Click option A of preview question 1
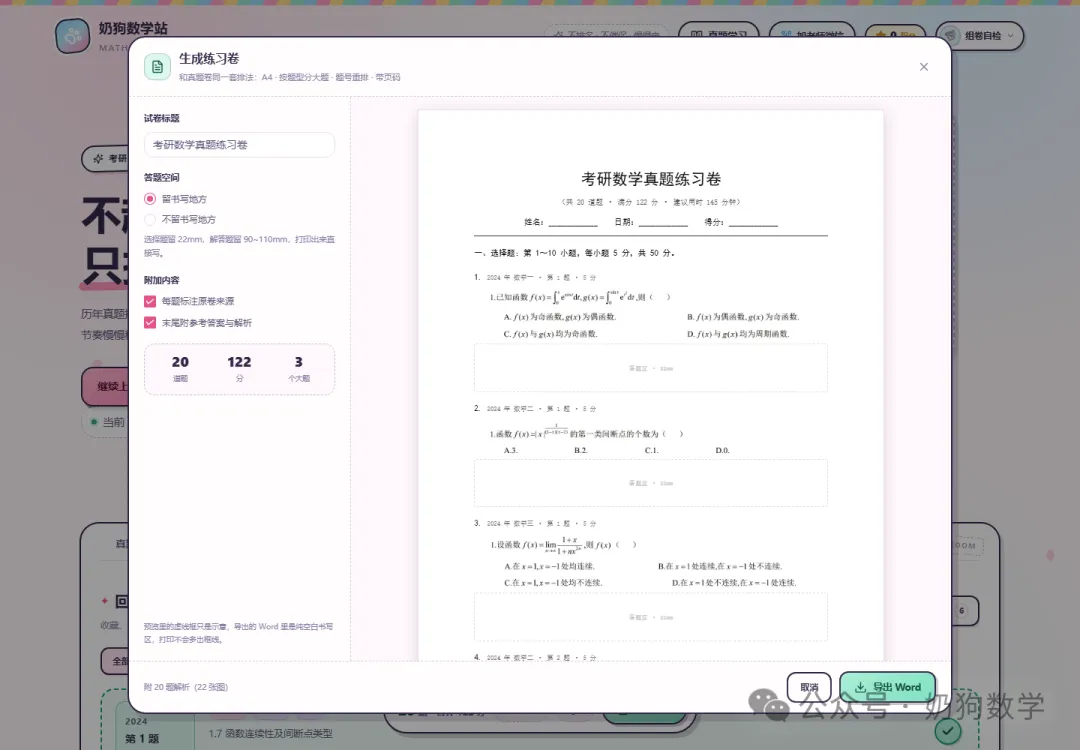1080x750 pixels. (x=560, y=317)
